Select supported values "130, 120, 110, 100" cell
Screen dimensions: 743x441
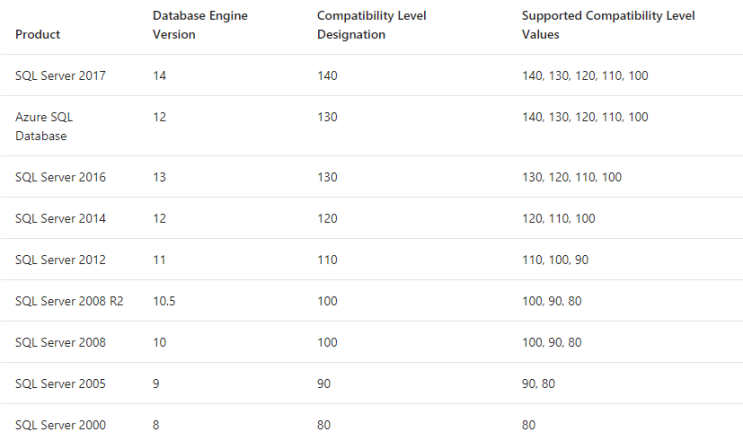[571, 177]
